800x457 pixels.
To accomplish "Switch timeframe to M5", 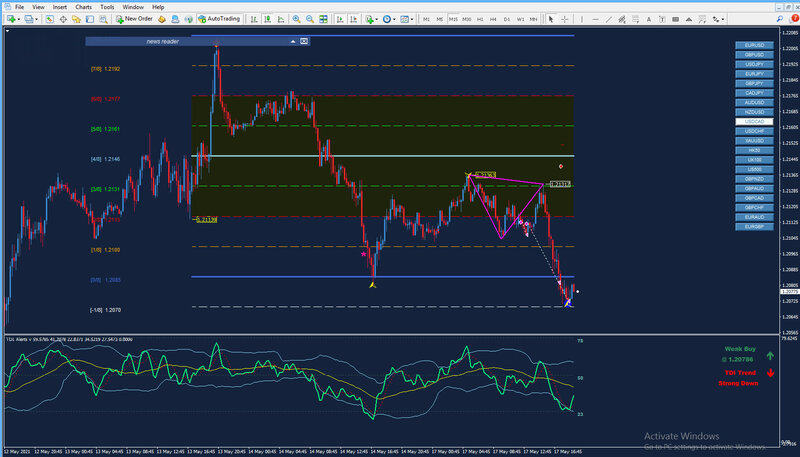I will [x=440, y=19].
